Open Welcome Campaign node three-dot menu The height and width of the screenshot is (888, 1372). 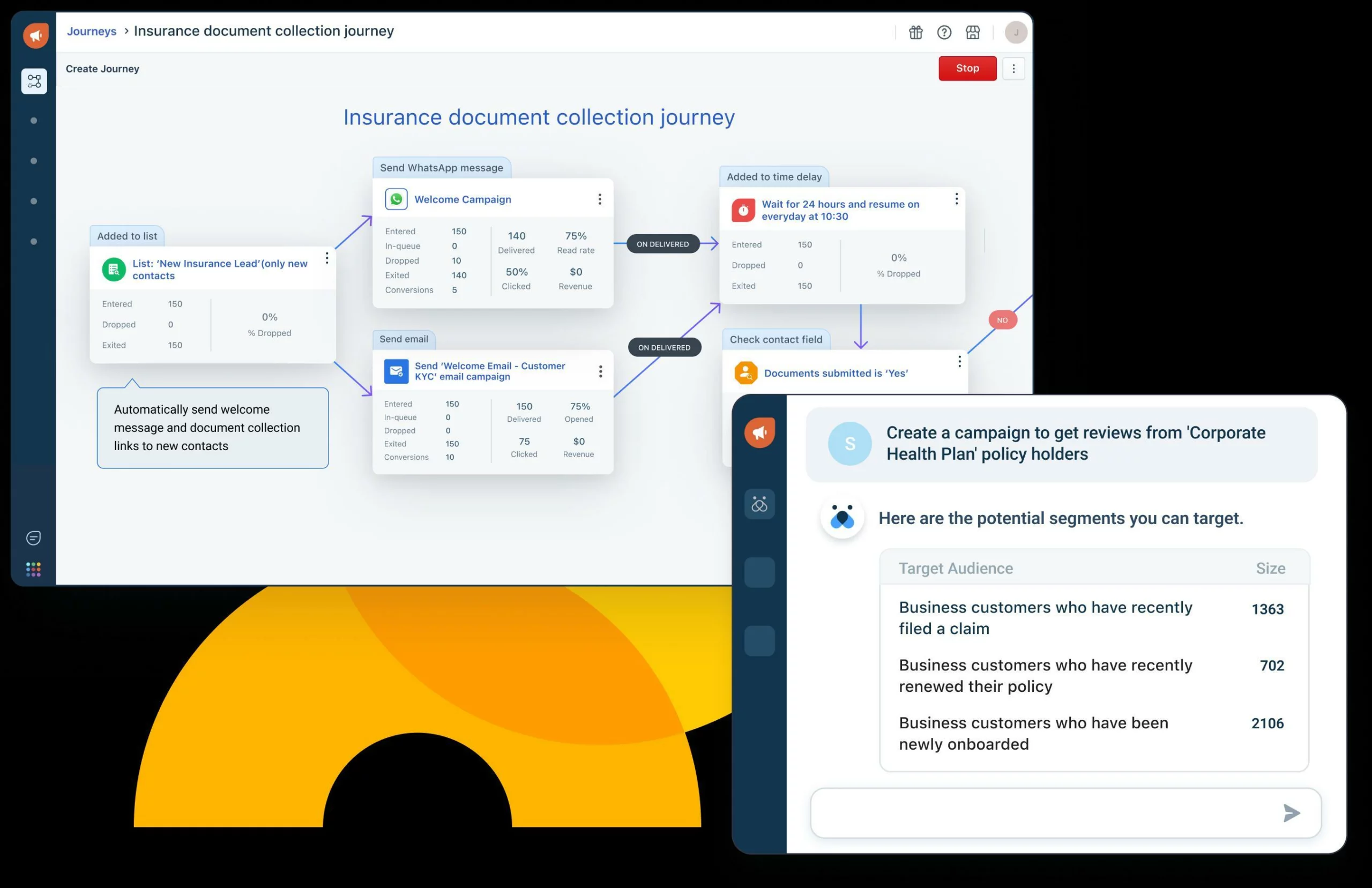[600, 199]
